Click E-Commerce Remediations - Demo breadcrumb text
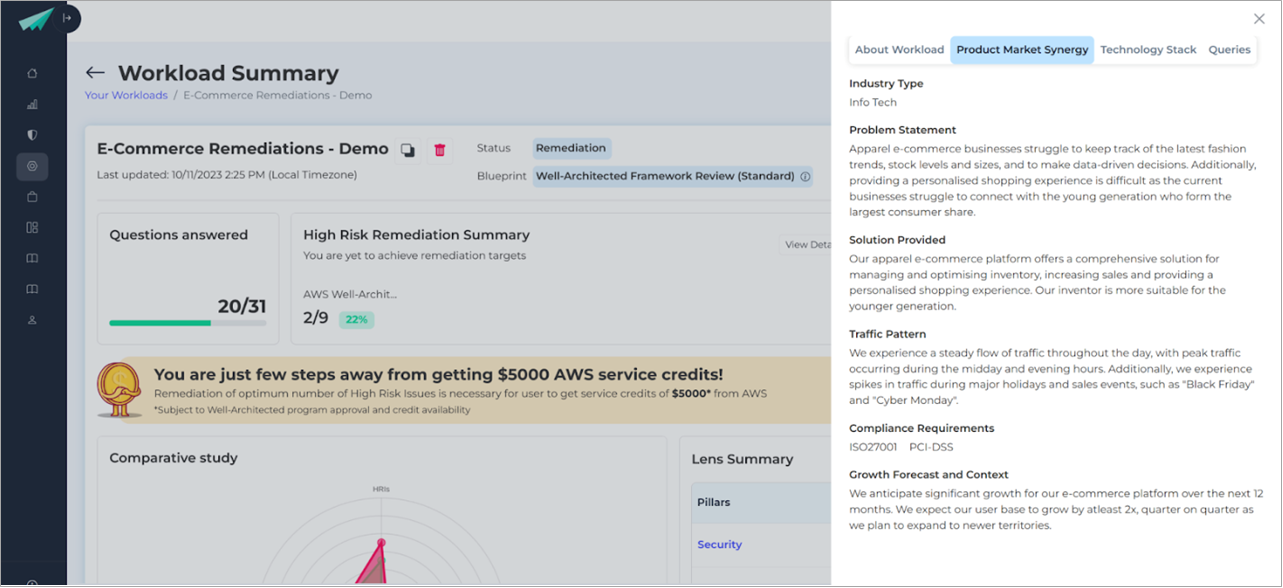 tap(277, 95)
